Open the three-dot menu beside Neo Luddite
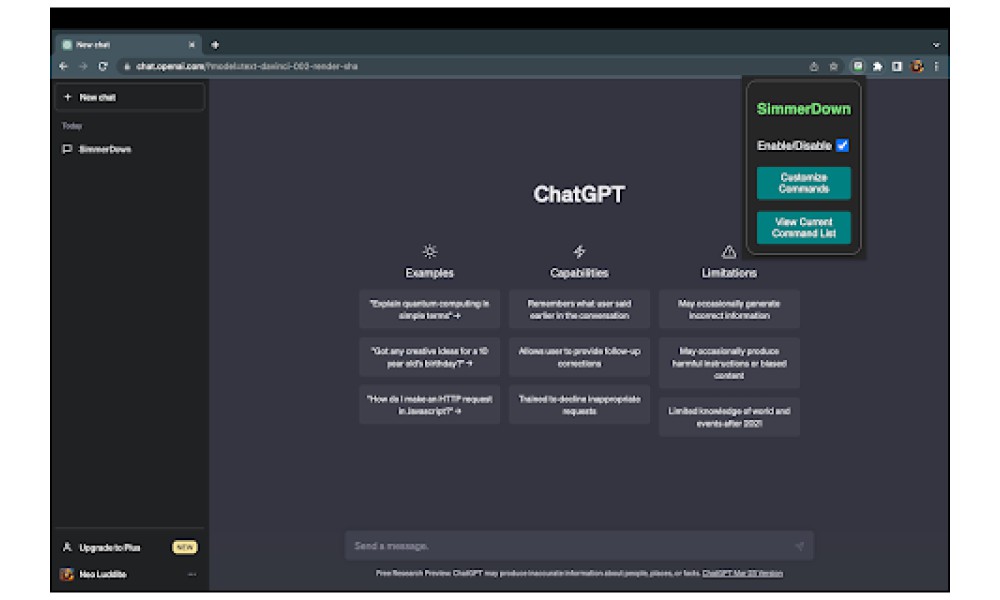The width and height of the screenshot is (1000, 600). (192, 574)
